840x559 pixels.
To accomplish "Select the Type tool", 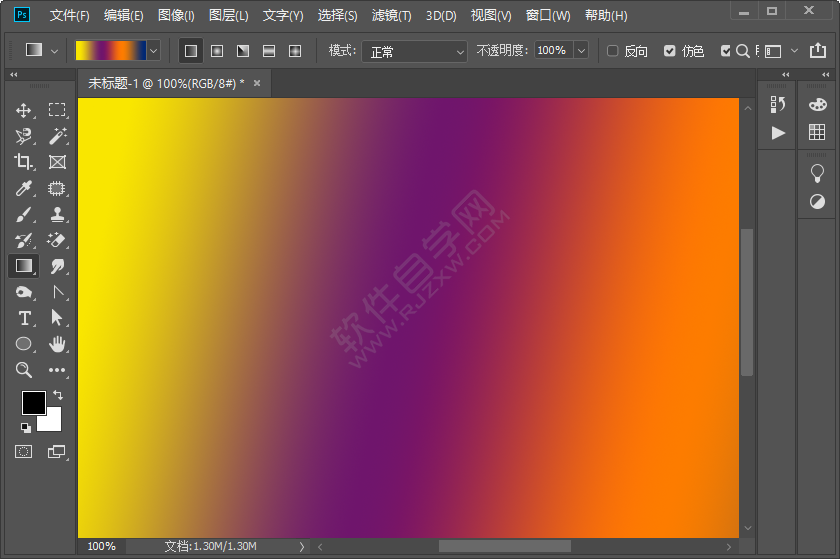I will tap(24, 318).
